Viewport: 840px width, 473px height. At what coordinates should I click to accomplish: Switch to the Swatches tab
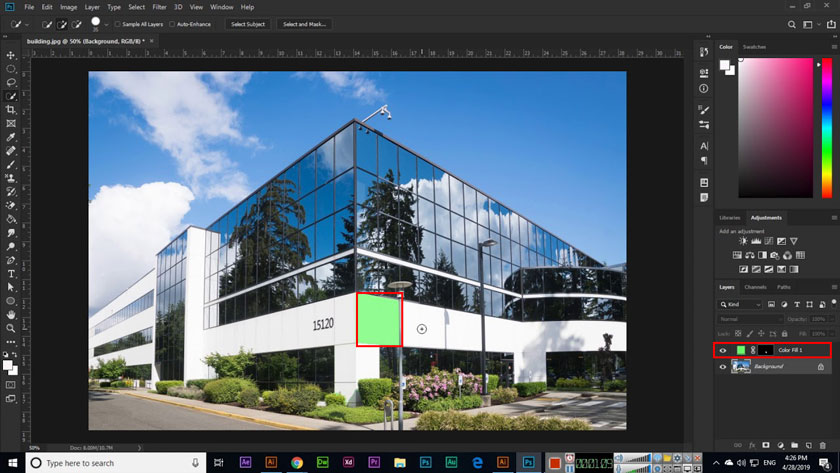click(754, 47)
